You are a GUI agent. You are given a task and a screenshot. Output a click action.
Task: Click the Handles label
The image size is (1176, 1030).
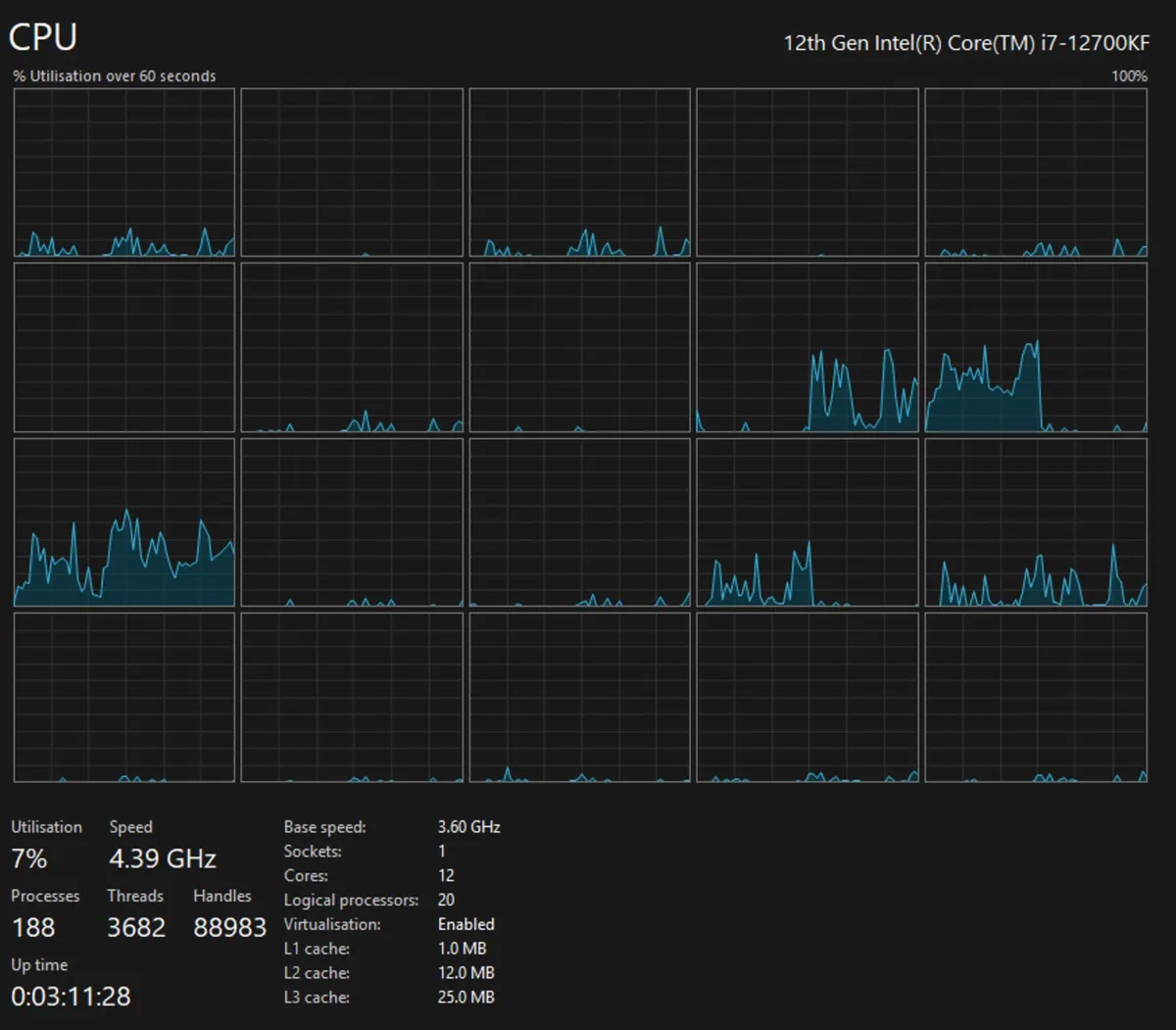222,896
